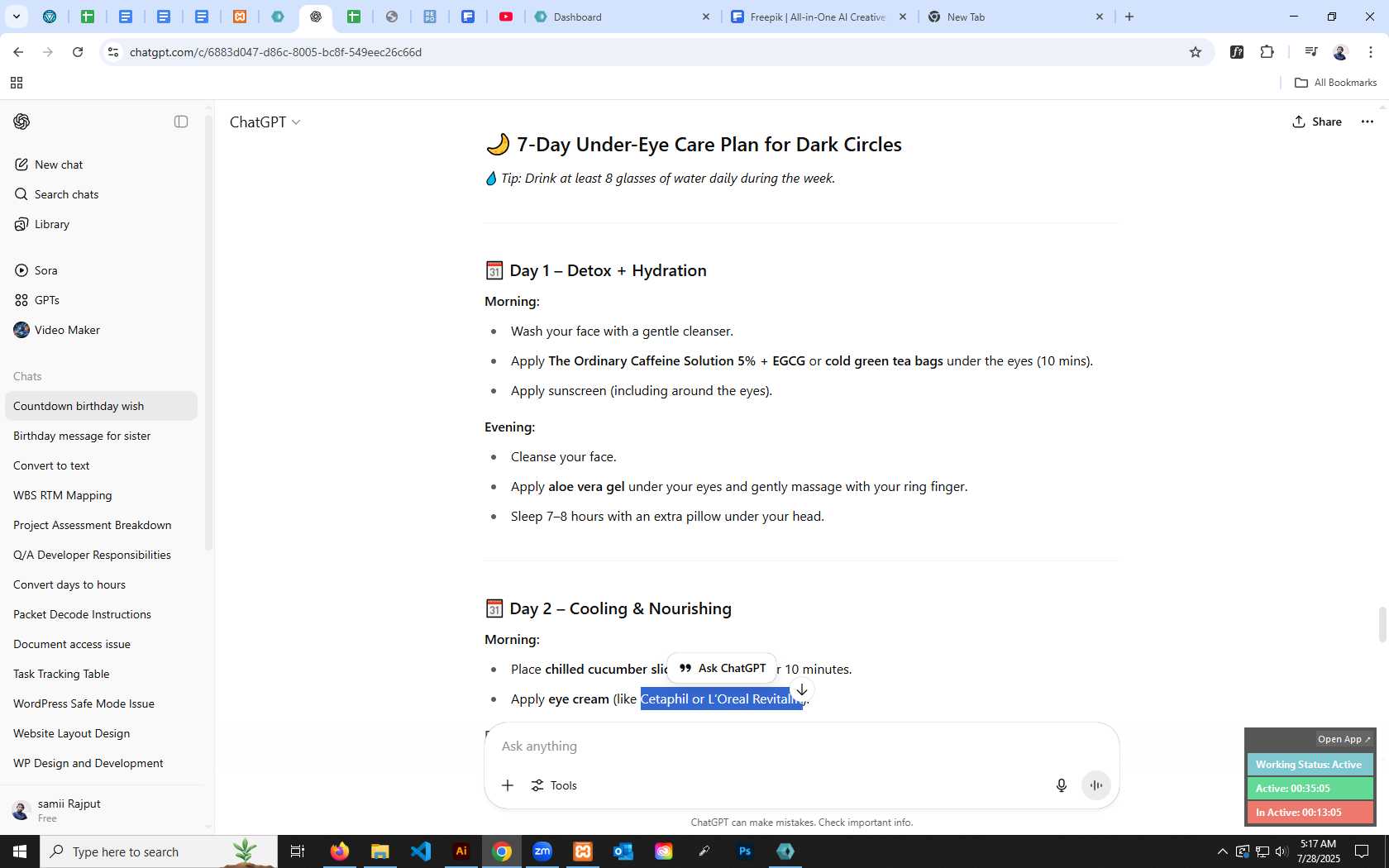Focus the 'Ask anything' message field
The image size is (1389, 868).
(800, 746)
